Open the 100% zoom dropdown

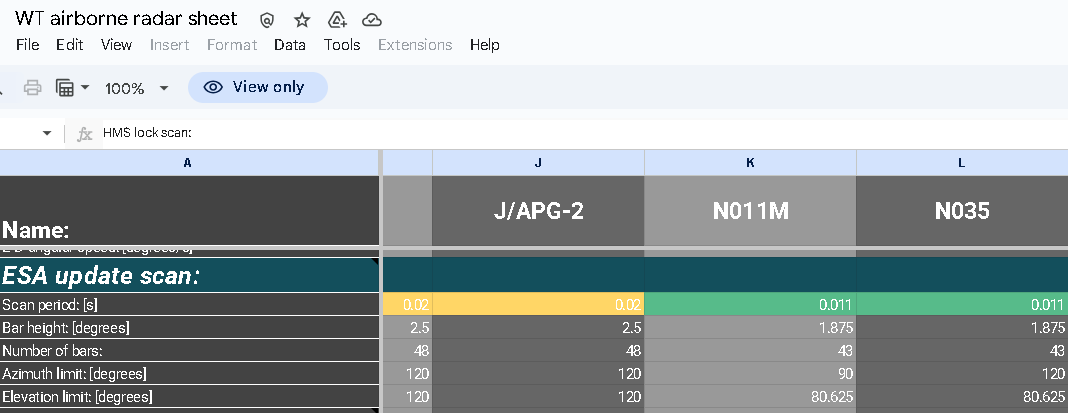136,88
